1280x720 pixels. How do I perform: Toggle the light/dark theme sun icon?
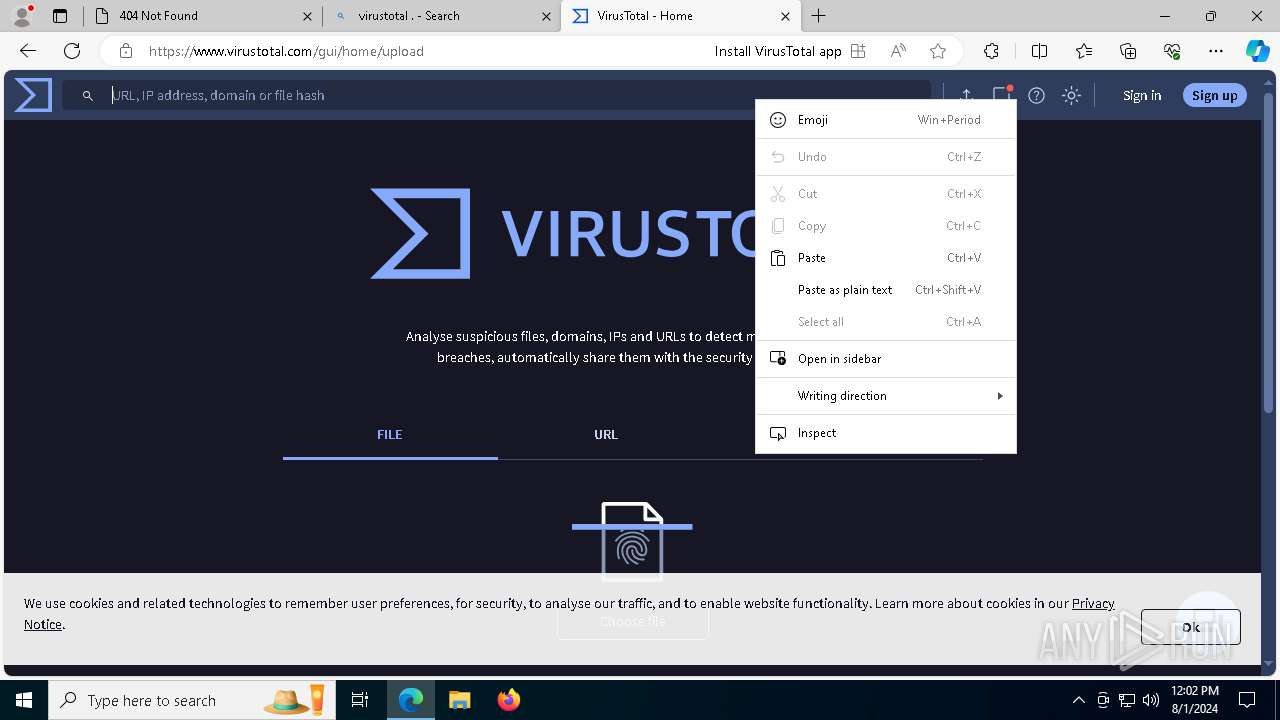(1071, 95)
